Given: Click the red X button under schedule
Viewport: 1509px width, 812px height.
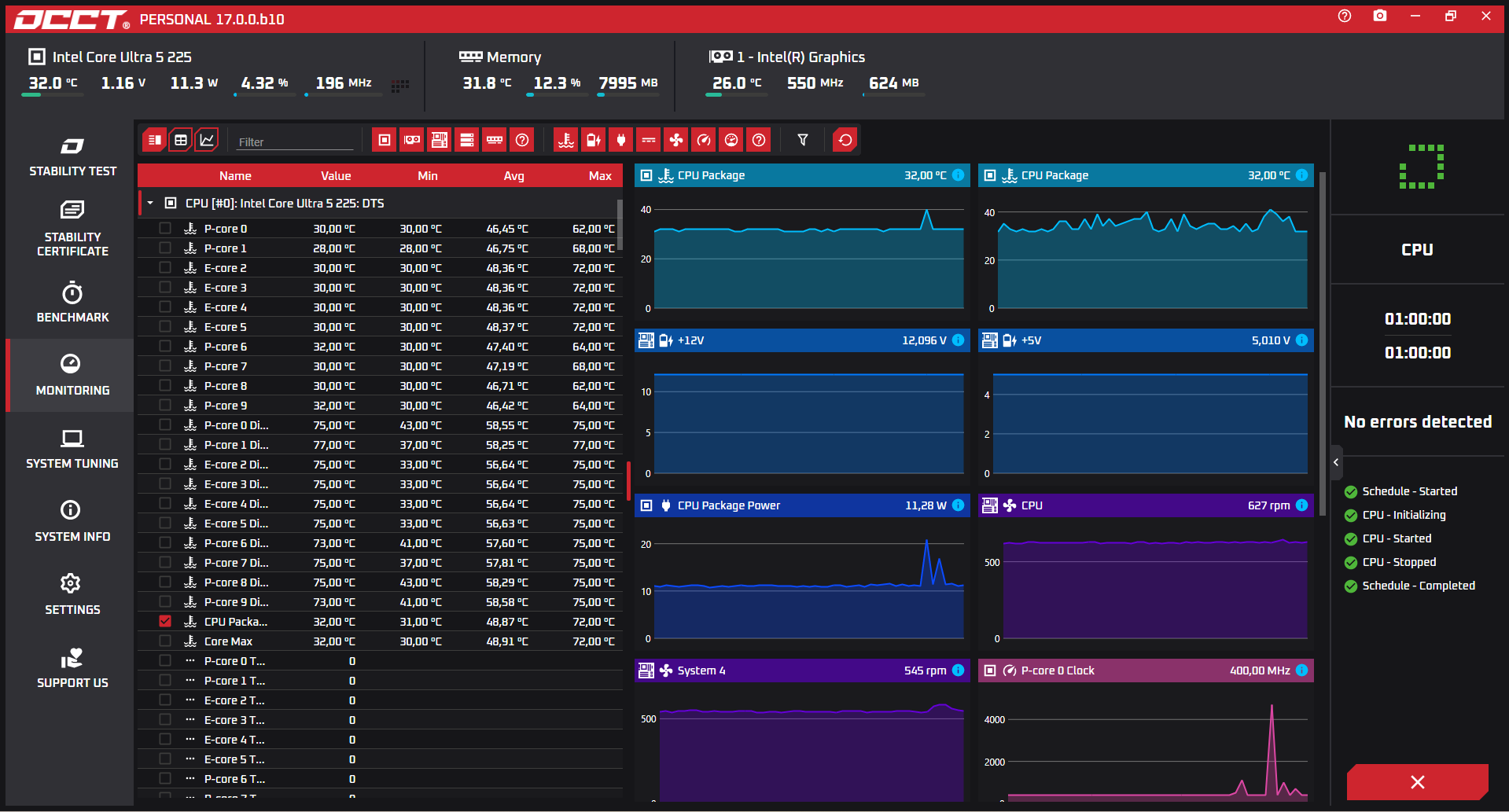Looking at the screenshot, I should 1418,782.
